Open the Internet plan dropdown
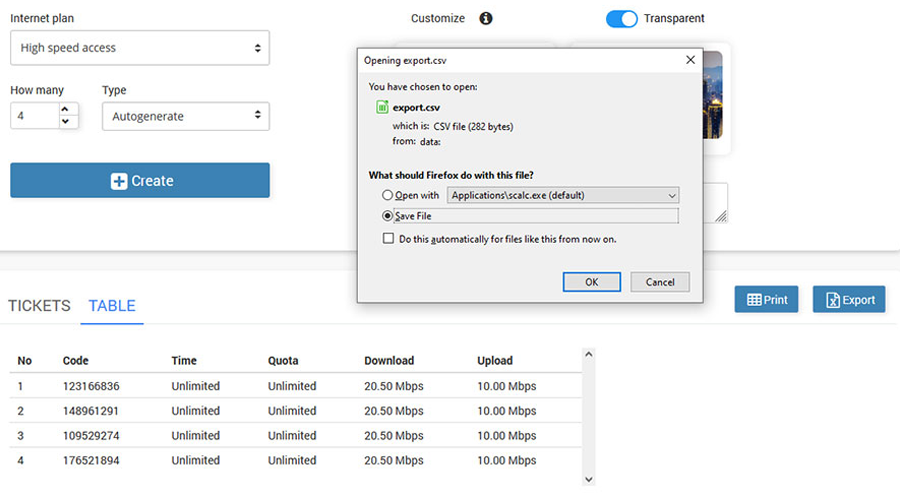The height and width of the screenshot is (498, 900). 139,48
